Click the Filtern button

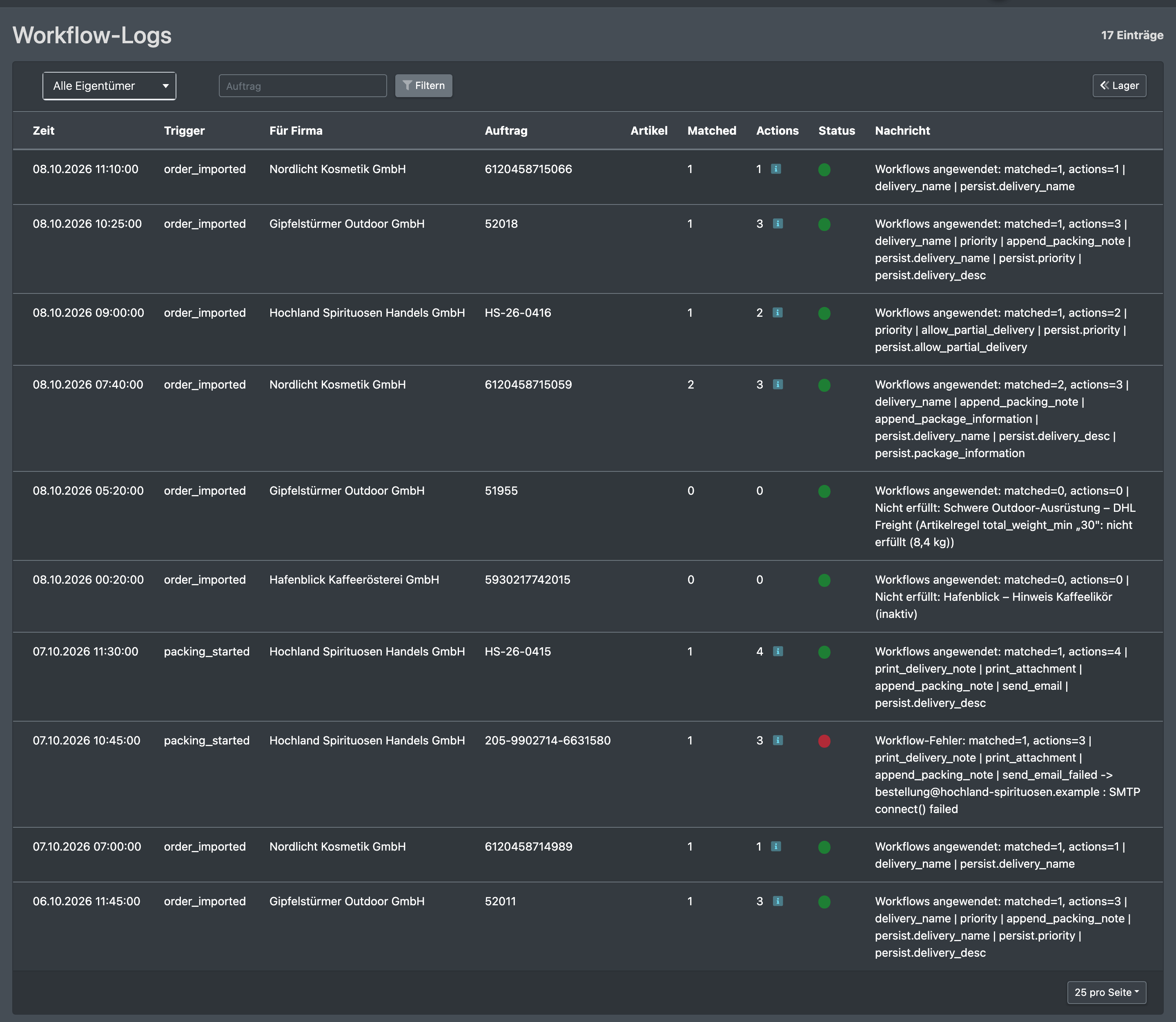[424, 86]
